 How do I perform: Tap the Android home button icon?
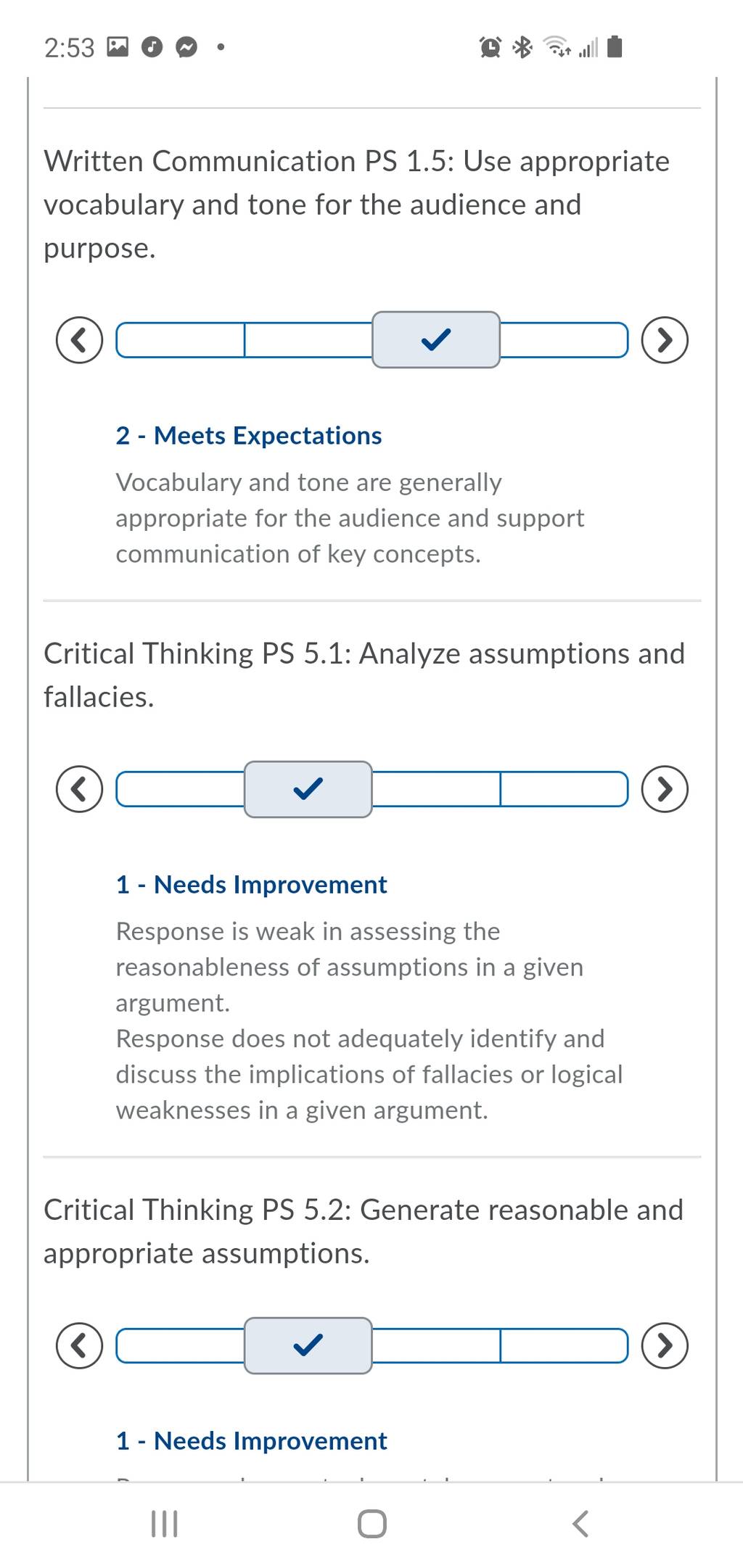click(x=372, y=1524)
